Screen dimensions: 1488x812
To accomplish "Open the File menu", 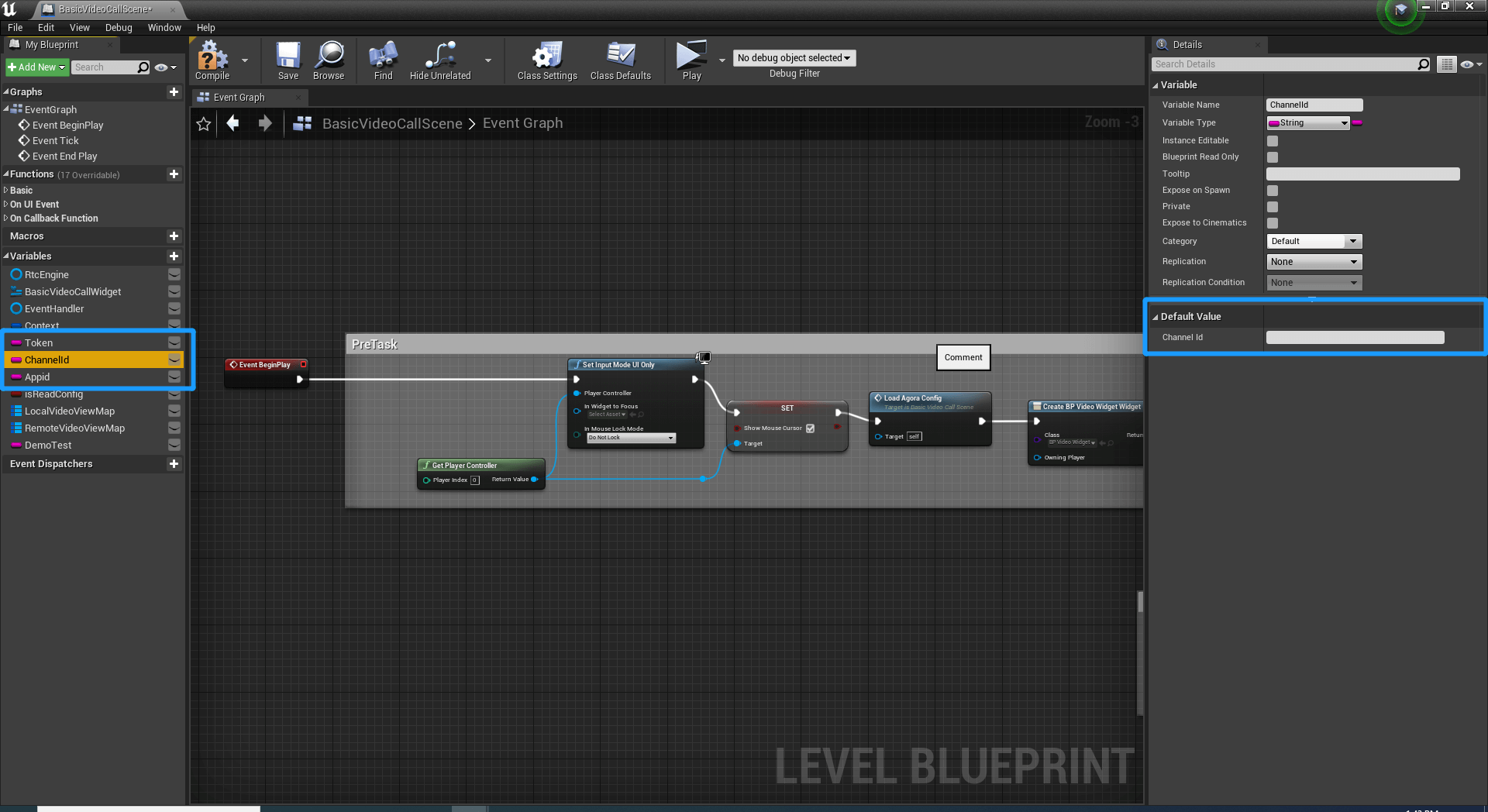I will (15, 28).
